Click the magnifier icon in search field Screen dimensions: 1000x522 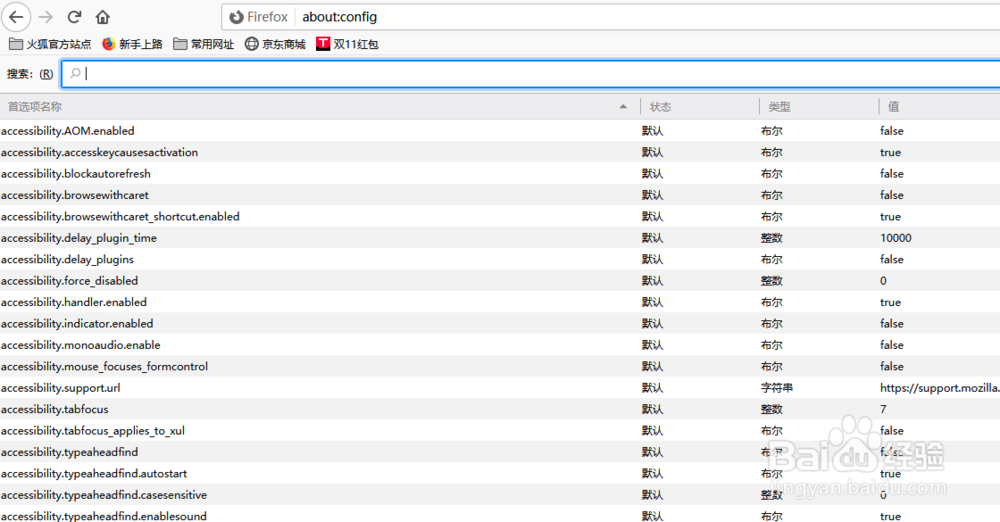point(75,73)
